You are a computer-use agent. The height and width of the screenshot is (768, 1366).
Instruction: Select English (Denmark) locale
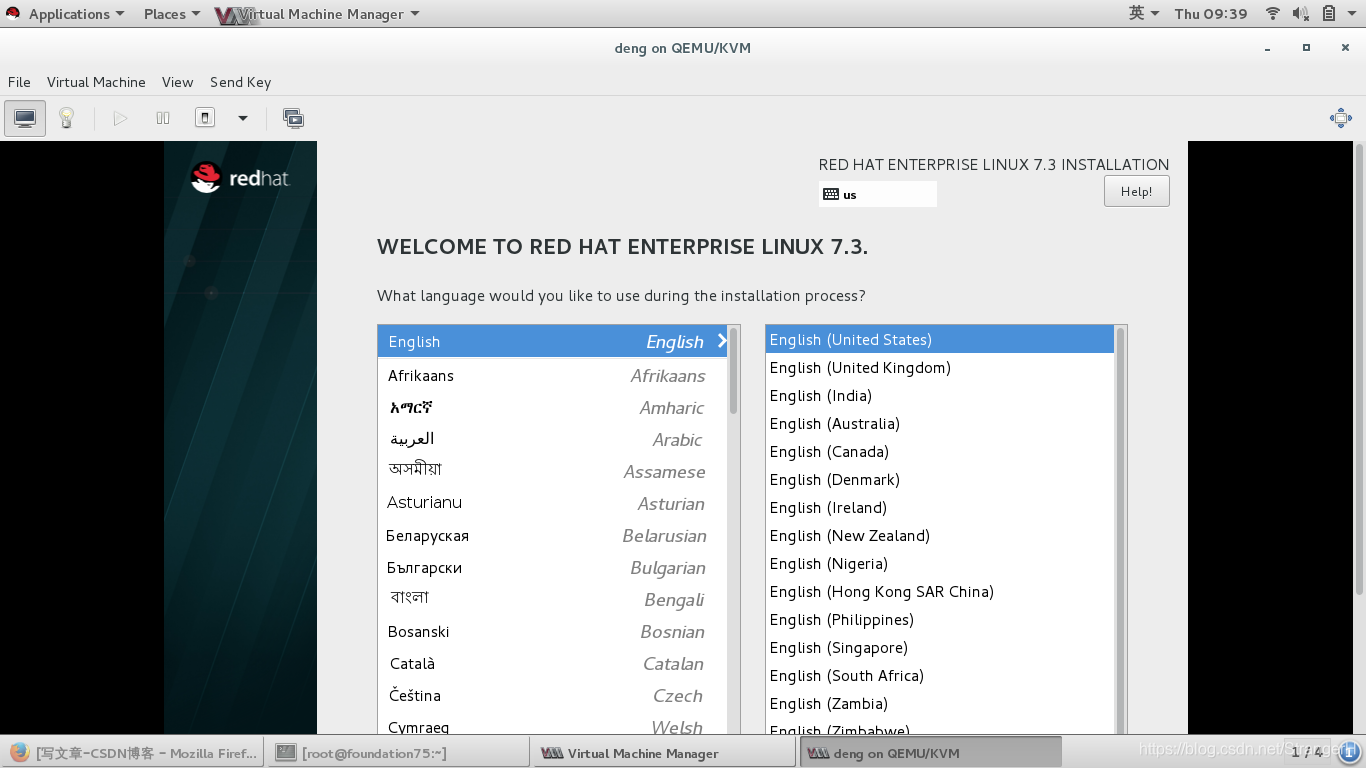pos(939,480)
